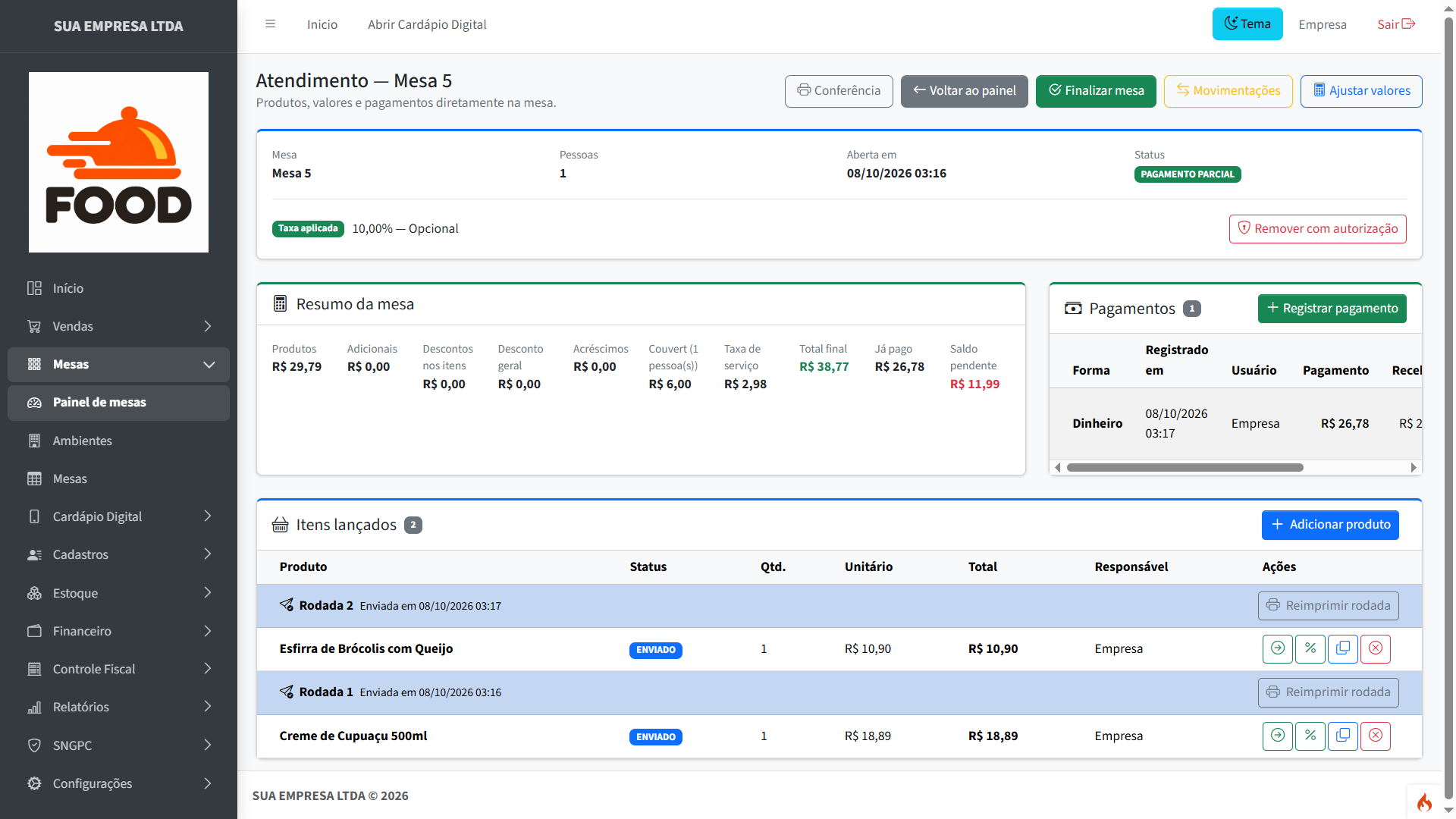Click the payments table horizontal scrollbar
This screenshot has height=819, width=1456.
[x=1185, y=468]
